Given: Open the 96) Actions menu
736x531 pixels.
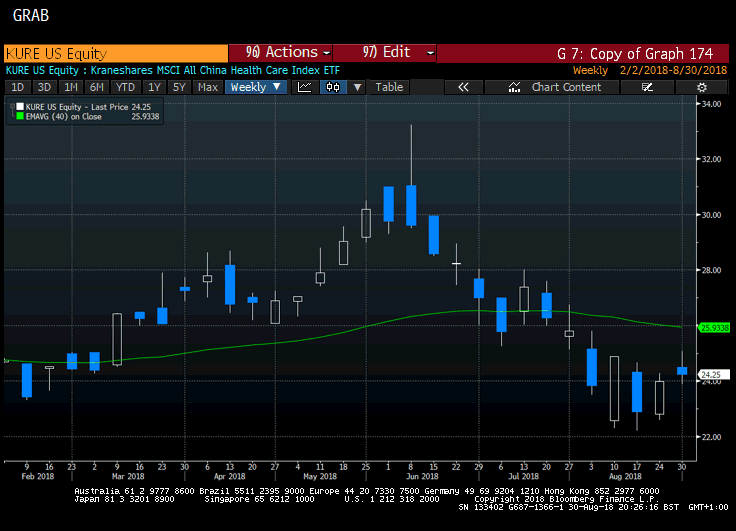Looking at the screenshot, I should coord(281,53).
